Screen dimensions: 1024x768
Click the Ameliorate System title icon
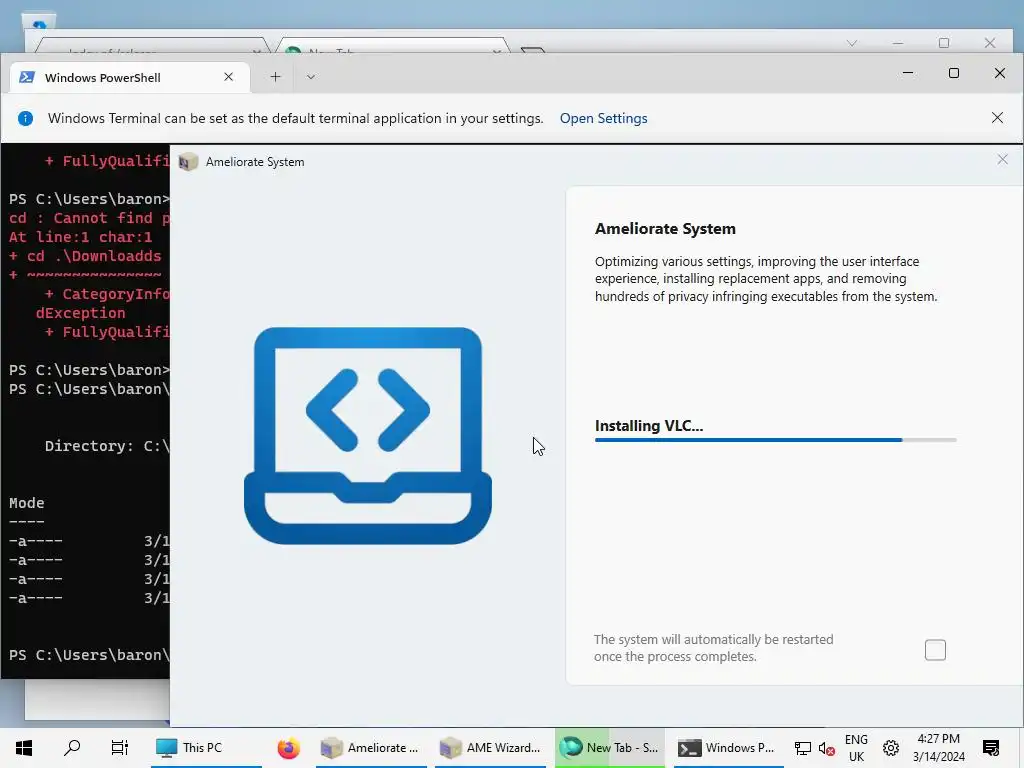pyautogui.click(x=188, y=161)
